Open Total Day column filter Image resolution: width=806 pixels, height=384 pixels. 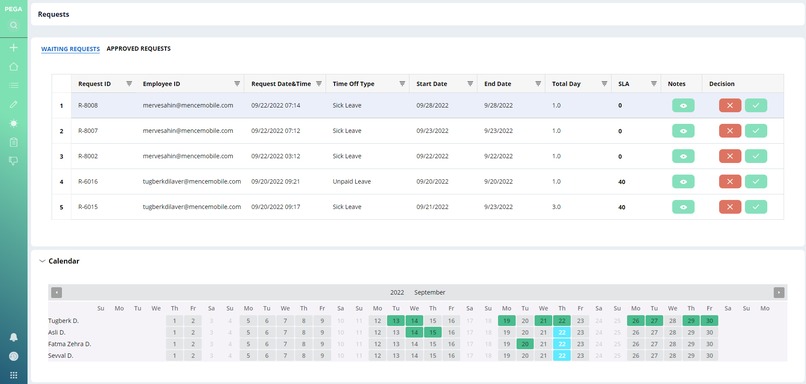(604, 84)
